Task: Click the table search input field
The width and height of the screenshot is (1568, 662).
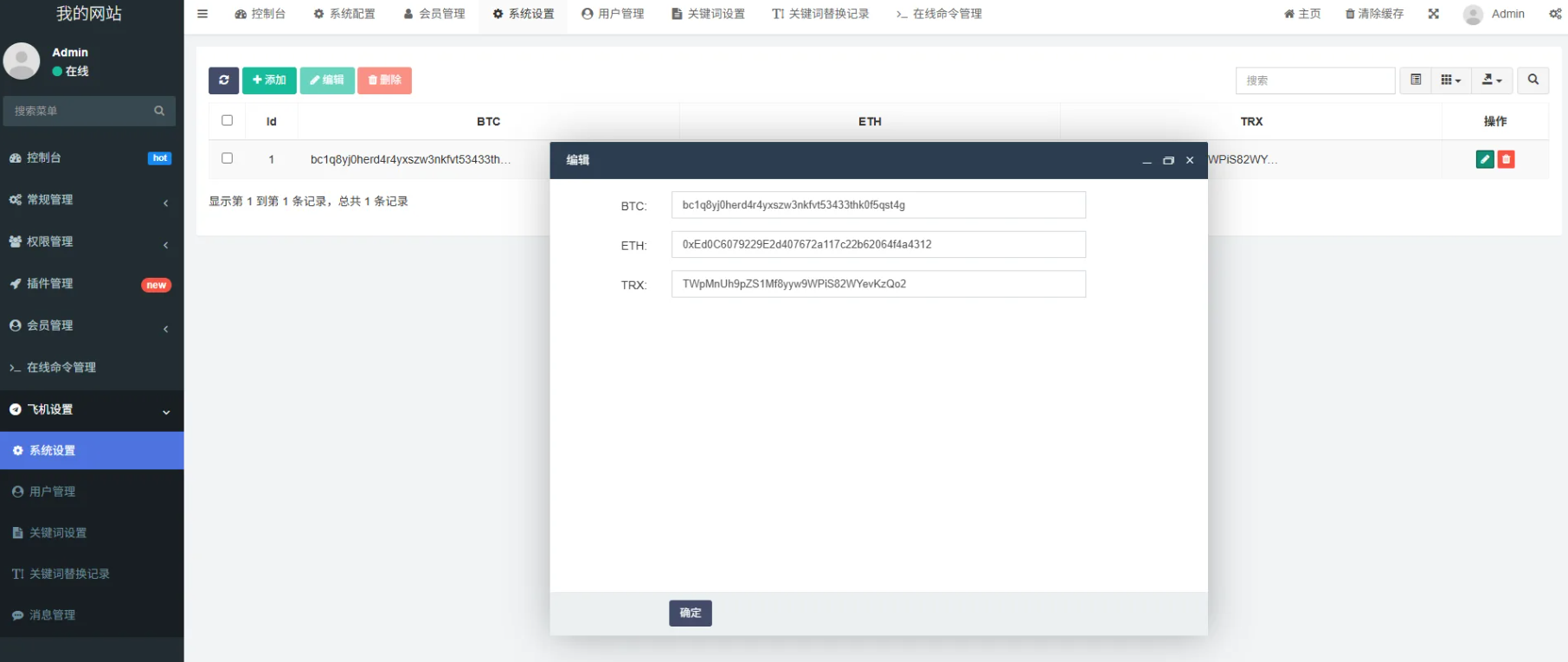Action: (x=1315, y=80)
